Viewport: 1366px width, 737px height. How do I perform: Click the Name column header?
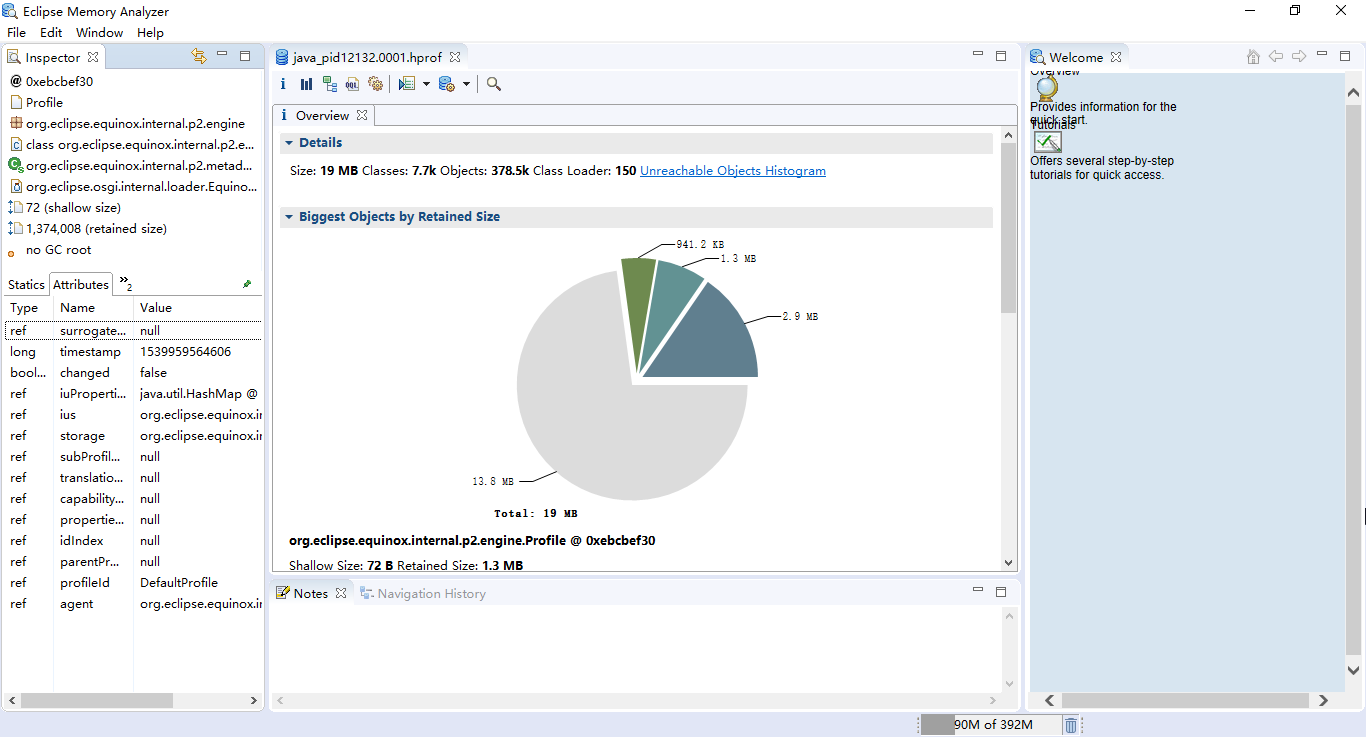point(93,308)
